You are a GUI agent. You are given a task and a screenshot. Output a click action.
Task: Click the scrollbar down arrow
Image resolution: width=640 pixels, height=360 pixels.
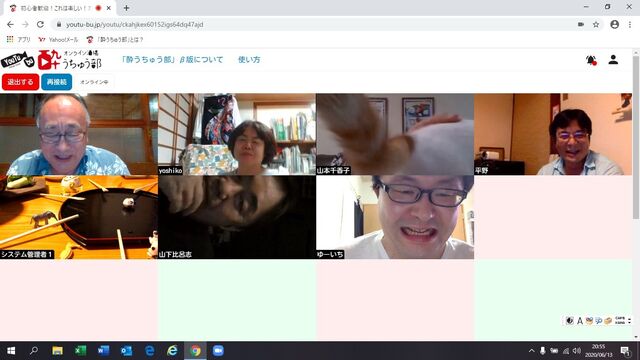(636, 337)
